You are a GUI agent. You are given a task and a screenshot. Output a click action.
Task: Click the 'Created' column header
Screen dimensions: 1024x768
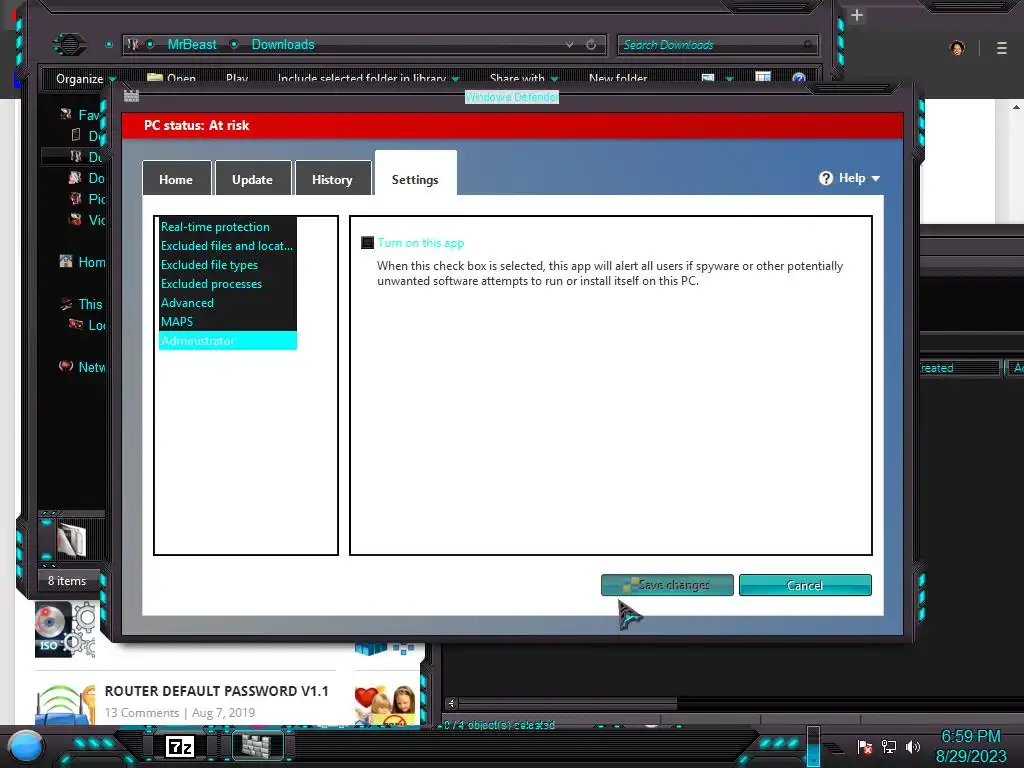coord(960,368)
